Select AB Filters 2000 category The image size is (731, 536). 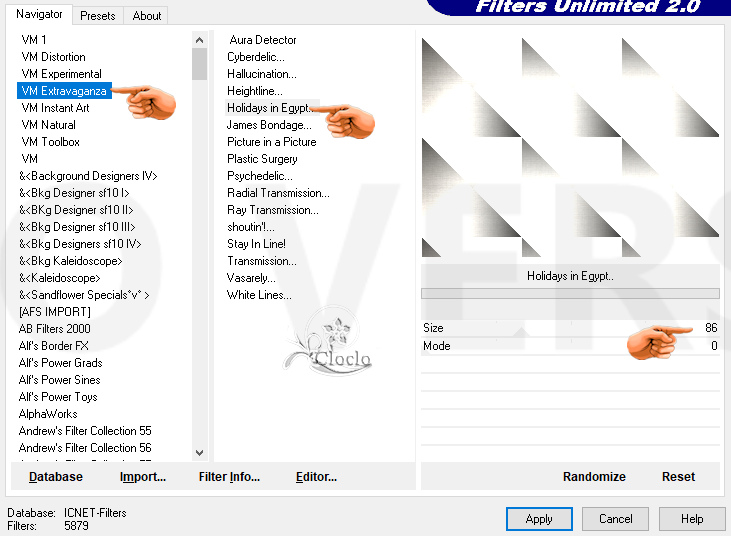55,329
